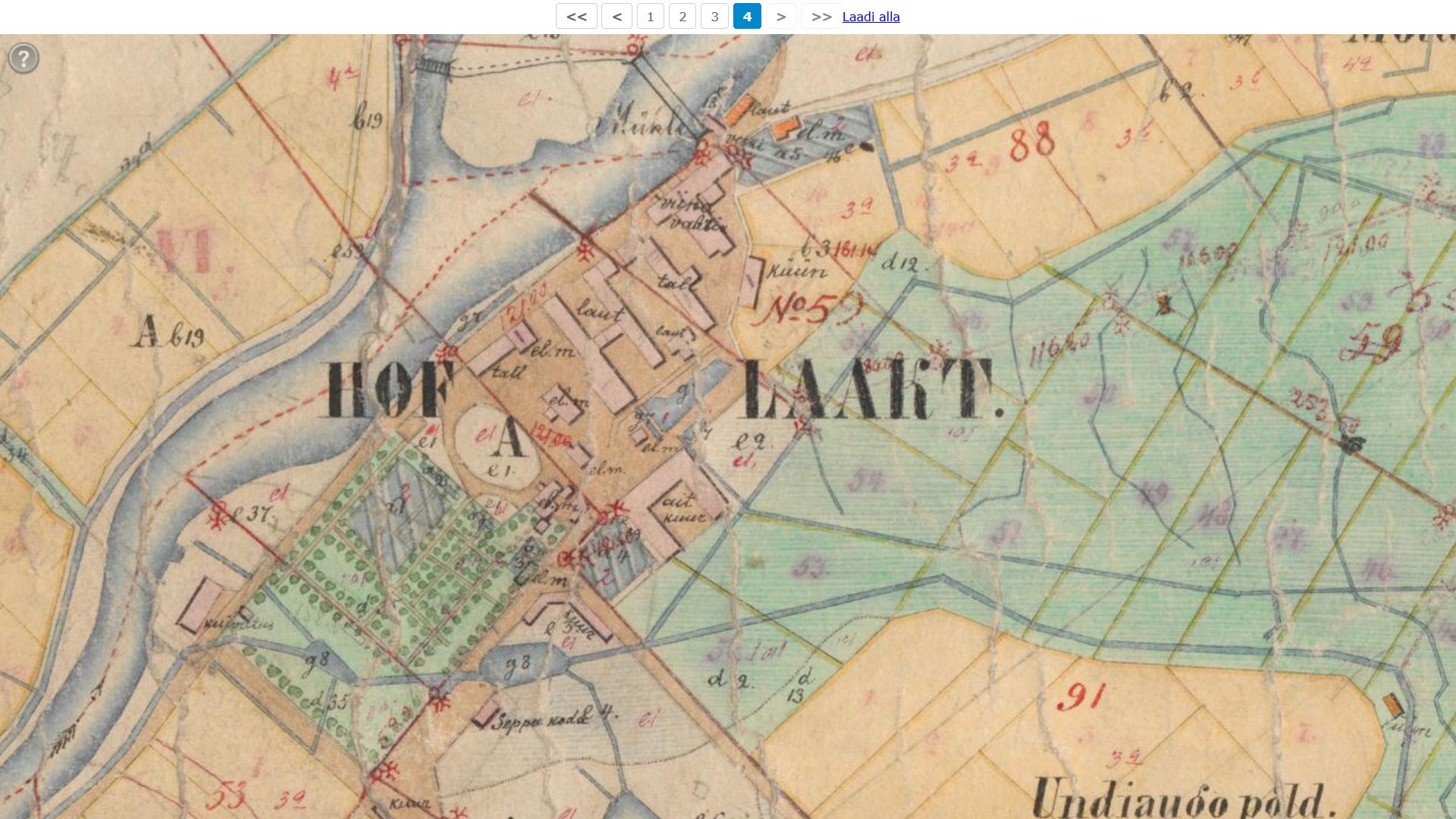Click the large HOF label on map
The image size is (1456, 819).
(x=387, y=391)
